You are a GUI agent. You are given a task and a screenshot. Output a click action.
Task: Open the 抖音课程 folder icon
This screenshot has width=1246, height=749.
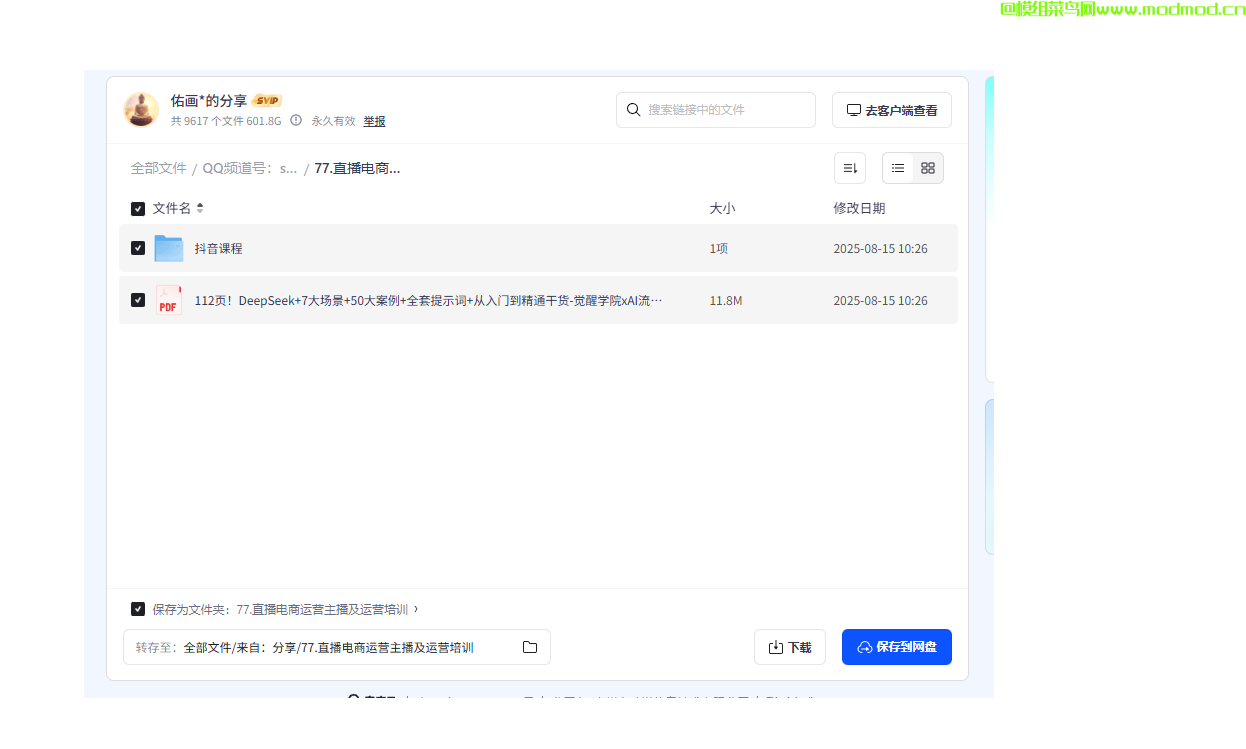click(168, 248)
